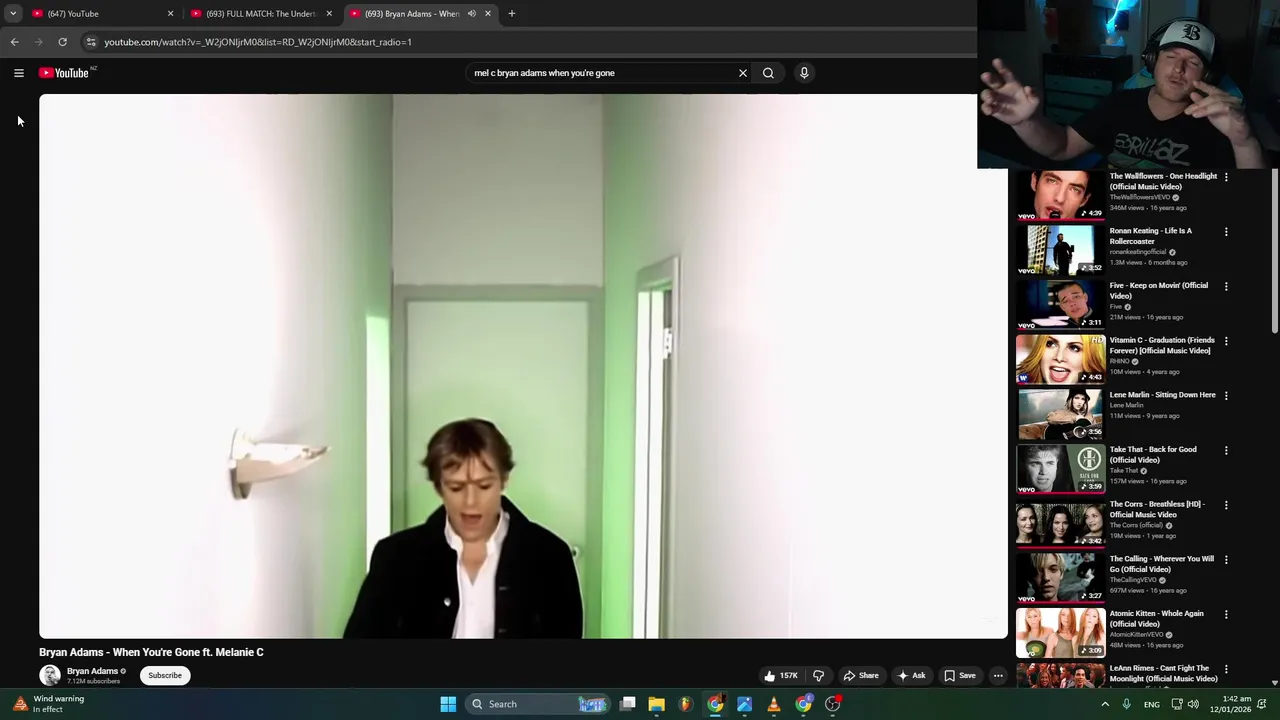
Task: Open a new browser tab
Action: pos(511,14)
